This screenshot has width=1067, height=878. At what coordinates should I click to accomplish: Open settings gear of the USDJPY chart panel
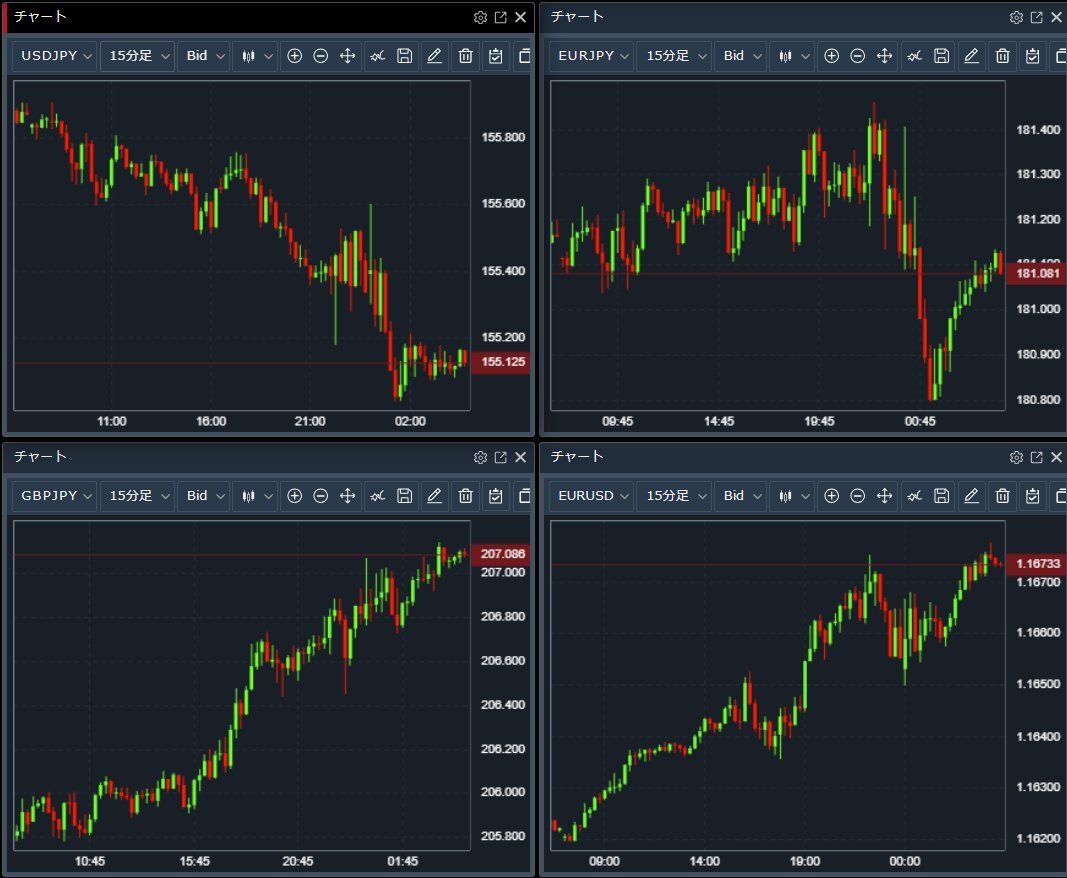480,17
